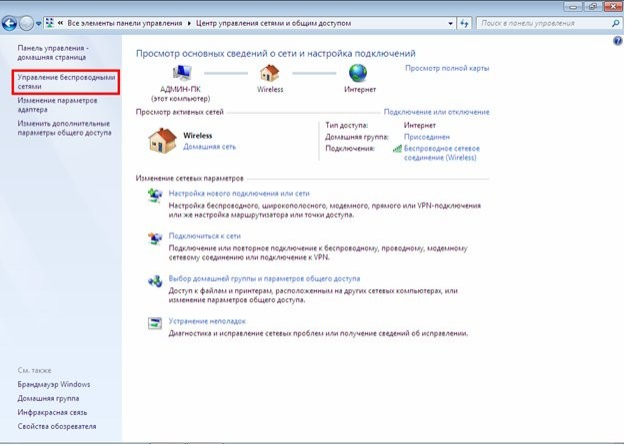Open 'Изменение параметров адаптера' link
Screen dimensions: 625x445
pos(57,105)
